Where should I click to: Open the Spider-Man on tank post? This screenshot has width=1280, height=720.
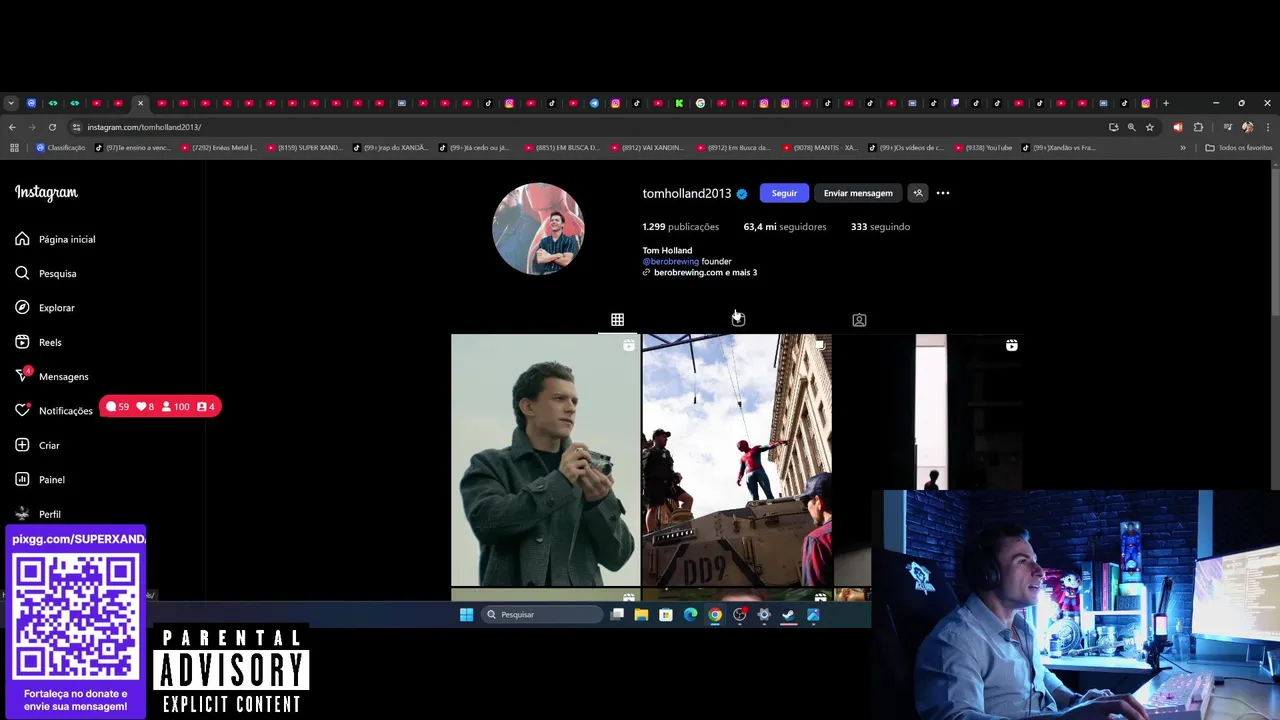(x=737, y=460)
